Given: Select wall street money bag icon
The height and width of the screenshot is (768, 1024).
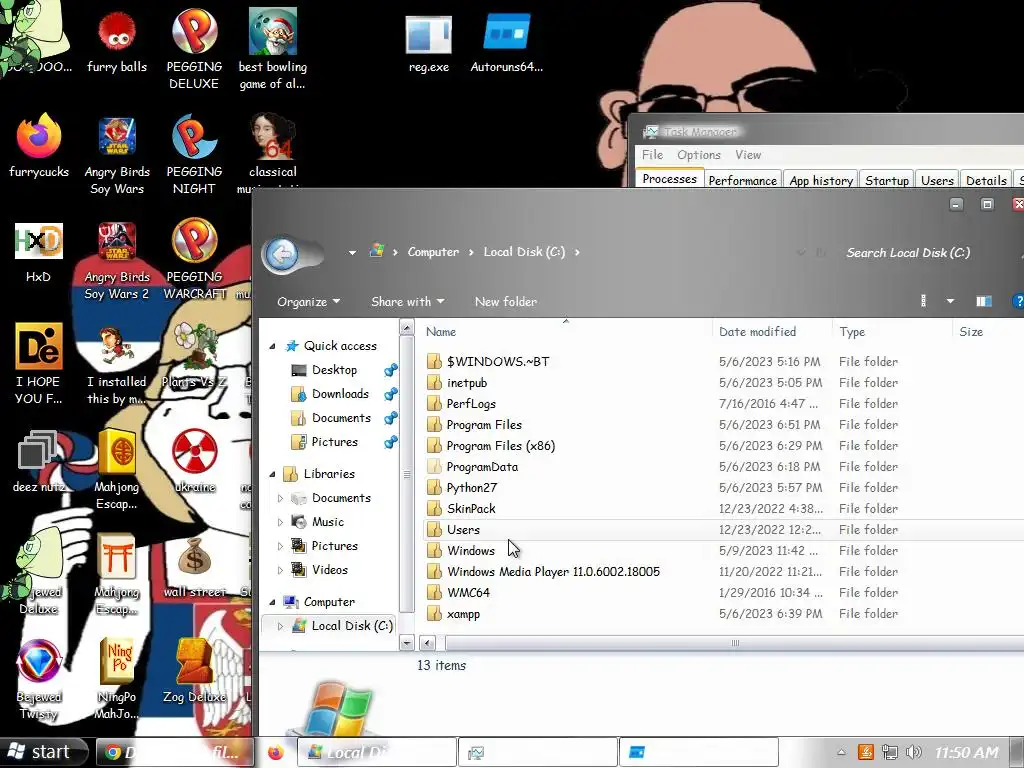Looking at the screenshot, I should click(195, 567).
